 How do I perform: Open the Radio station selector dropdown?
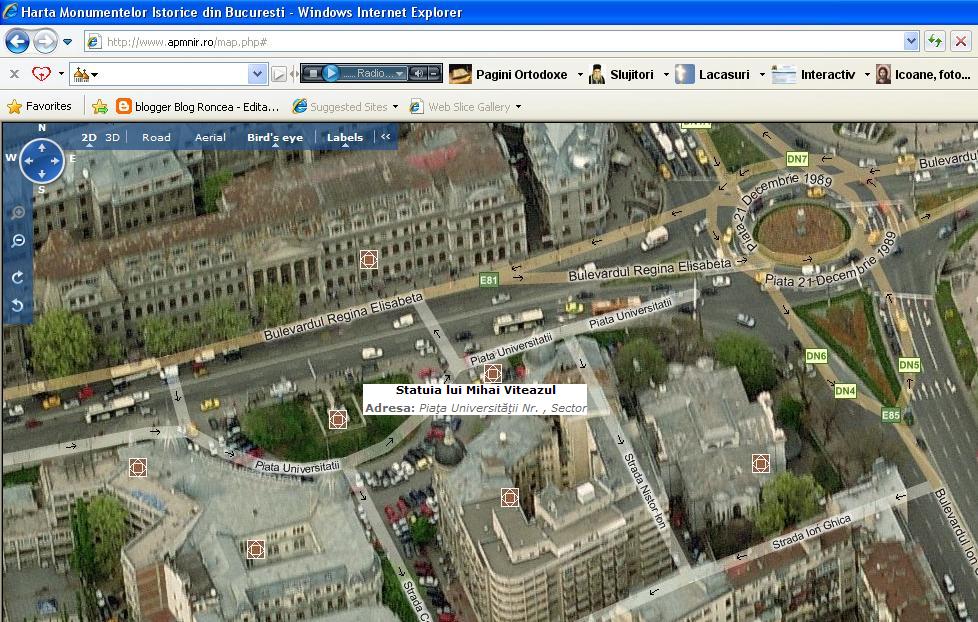point(399,74)
